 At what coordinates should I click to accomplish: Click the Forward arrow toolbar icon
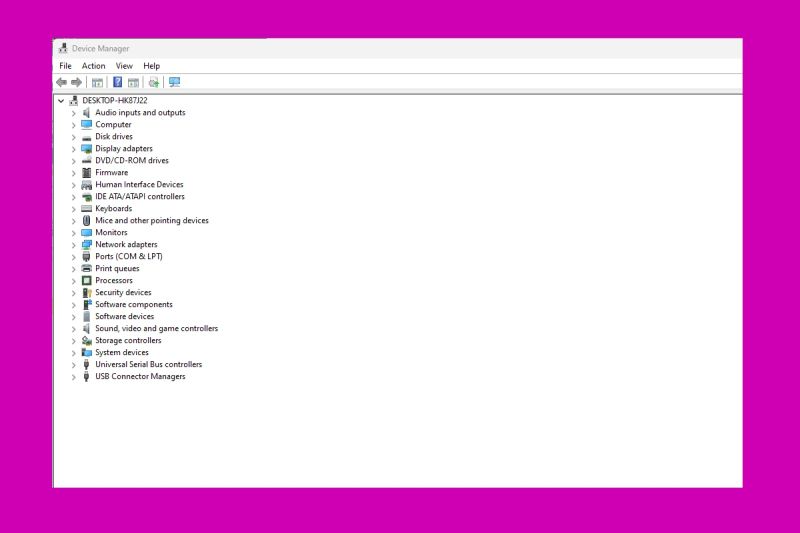pos(77,82)
